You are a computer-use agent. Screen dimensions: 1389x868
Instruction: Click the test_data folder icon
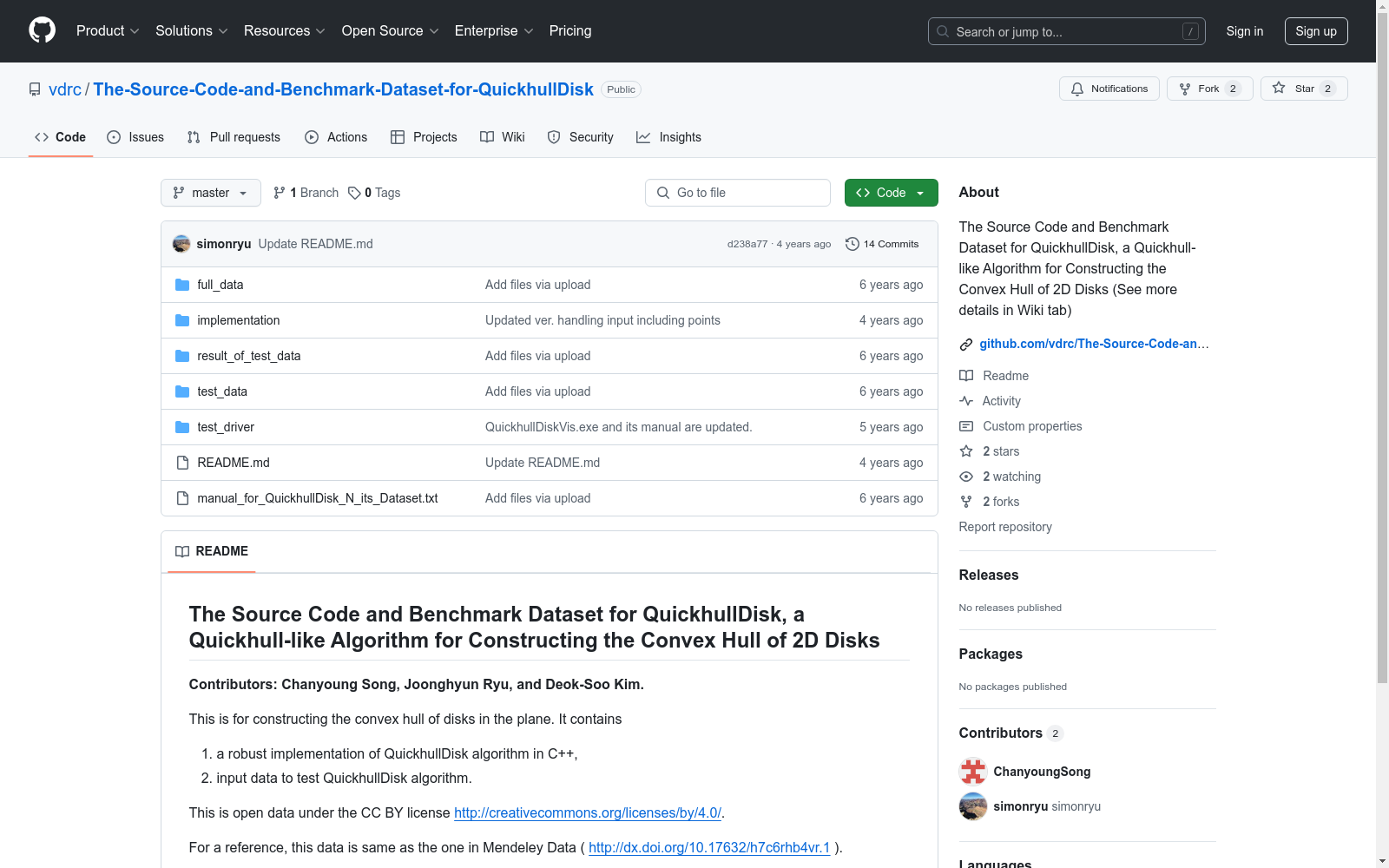[182, 391]
